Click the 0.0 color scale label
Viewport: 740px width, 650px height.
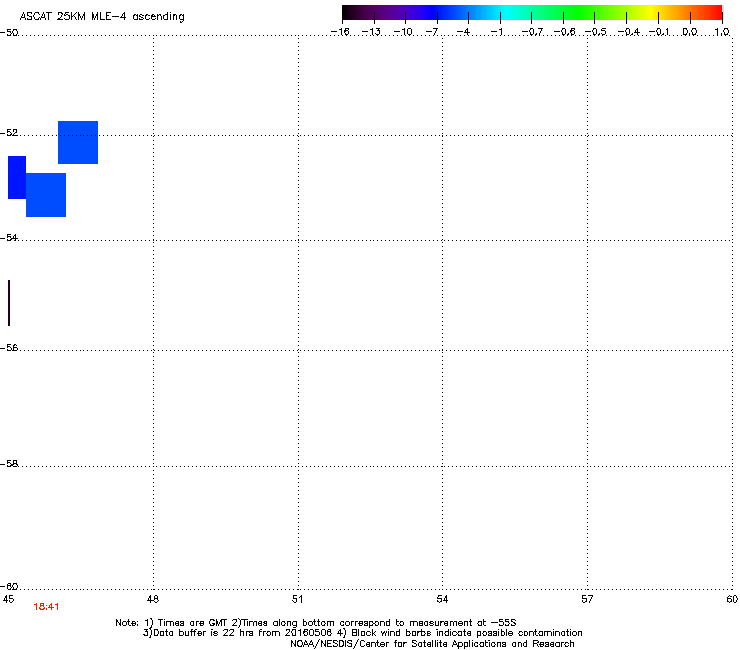point(690,32)
